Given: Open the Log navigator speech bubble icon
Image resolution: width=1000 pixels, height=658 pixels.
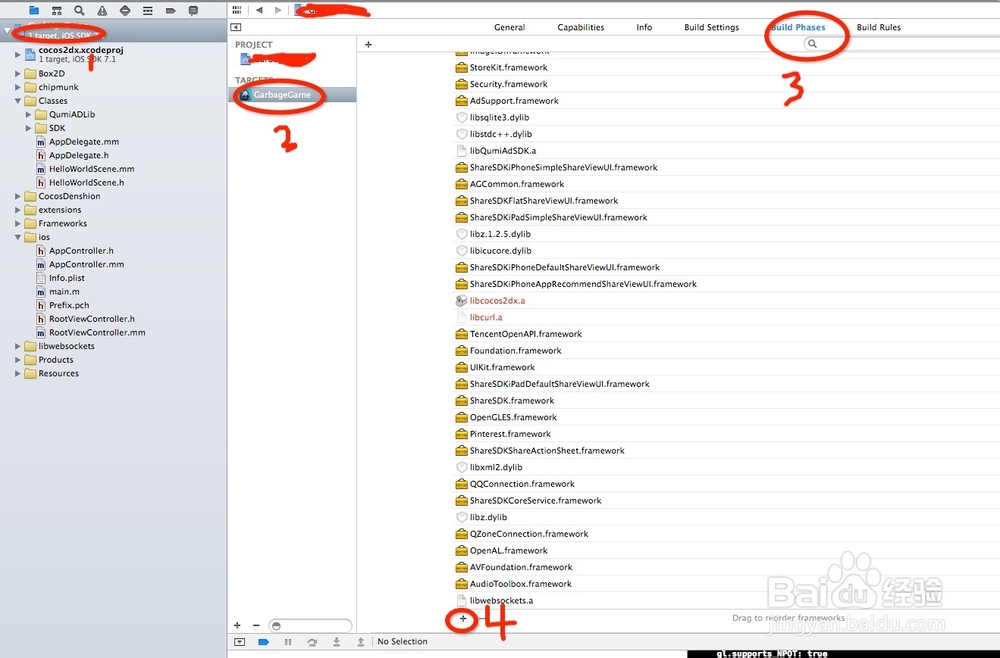Looking at the screenshot, I should pyautogui.click(x=193, y=10).
